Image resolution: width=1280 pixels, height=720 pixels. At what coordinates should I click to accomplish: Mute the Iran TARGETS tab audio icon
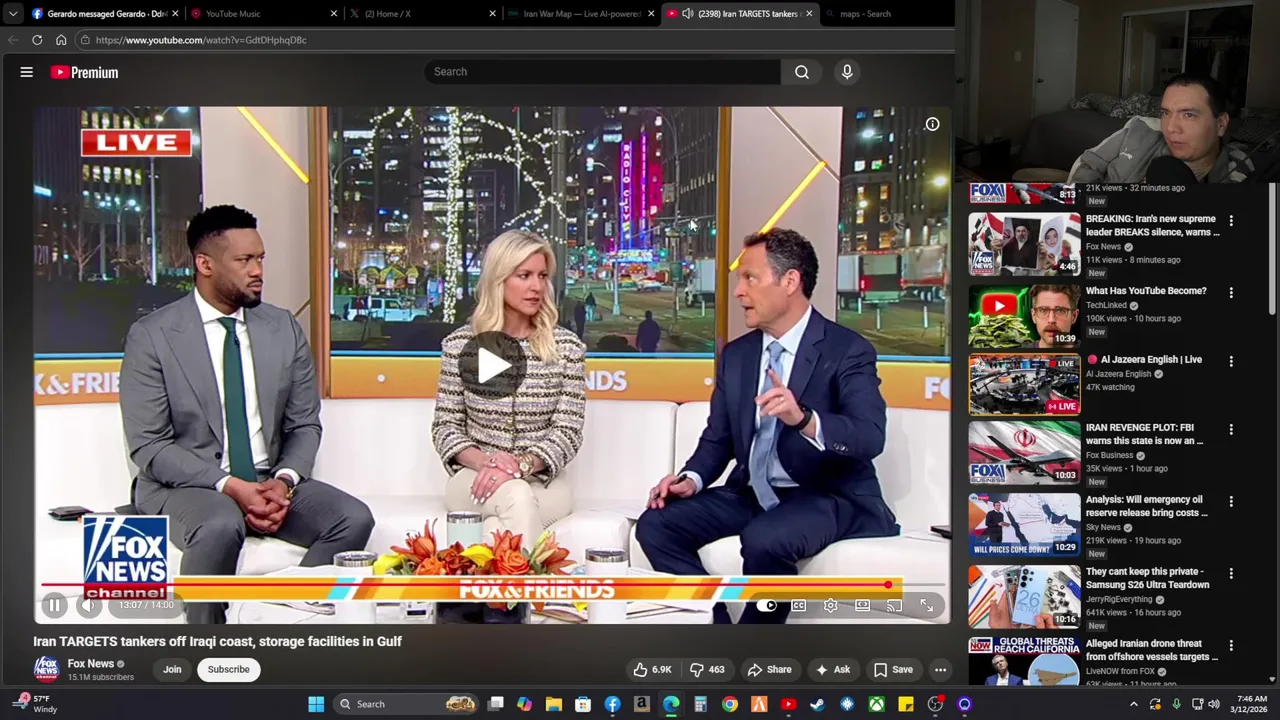pyautogui.click(x=688, y=14)
